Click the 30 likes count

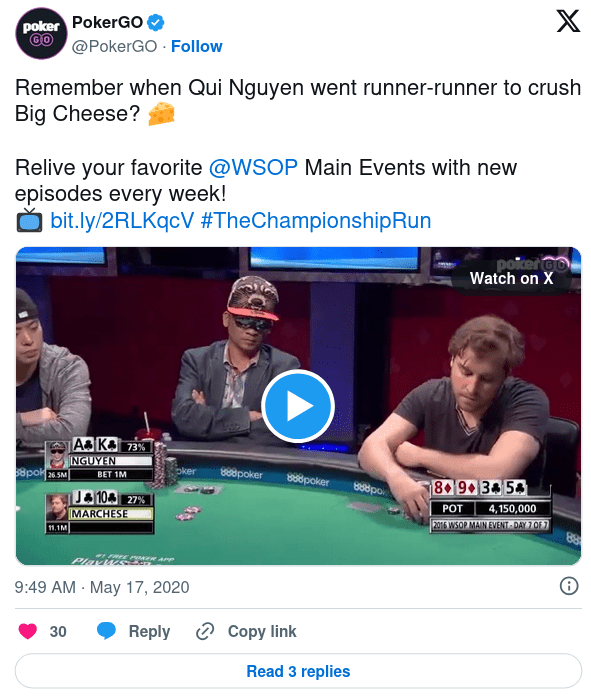(58, 631)
